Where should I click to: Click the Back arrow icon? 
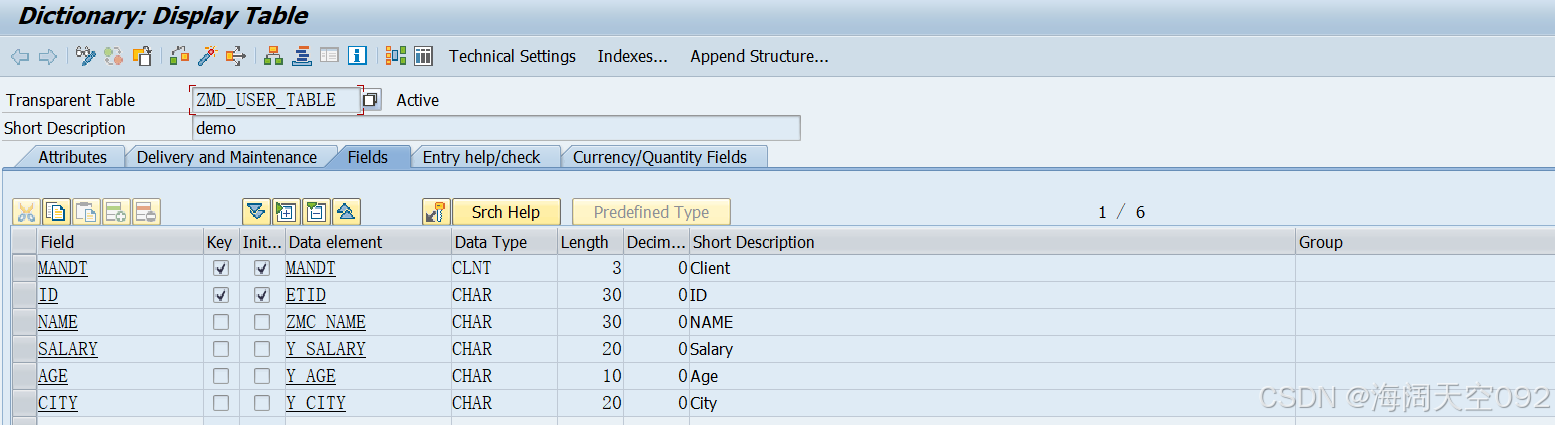tap(20, 57)
